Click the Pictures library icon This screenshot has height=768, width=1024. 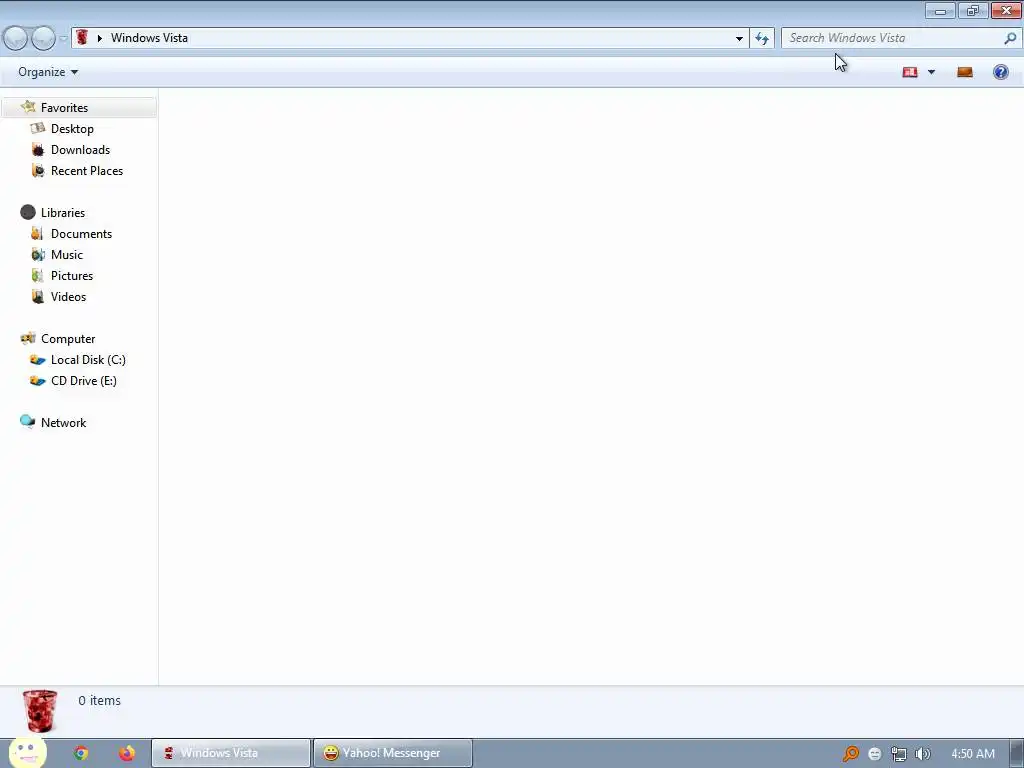coord(37,276)
